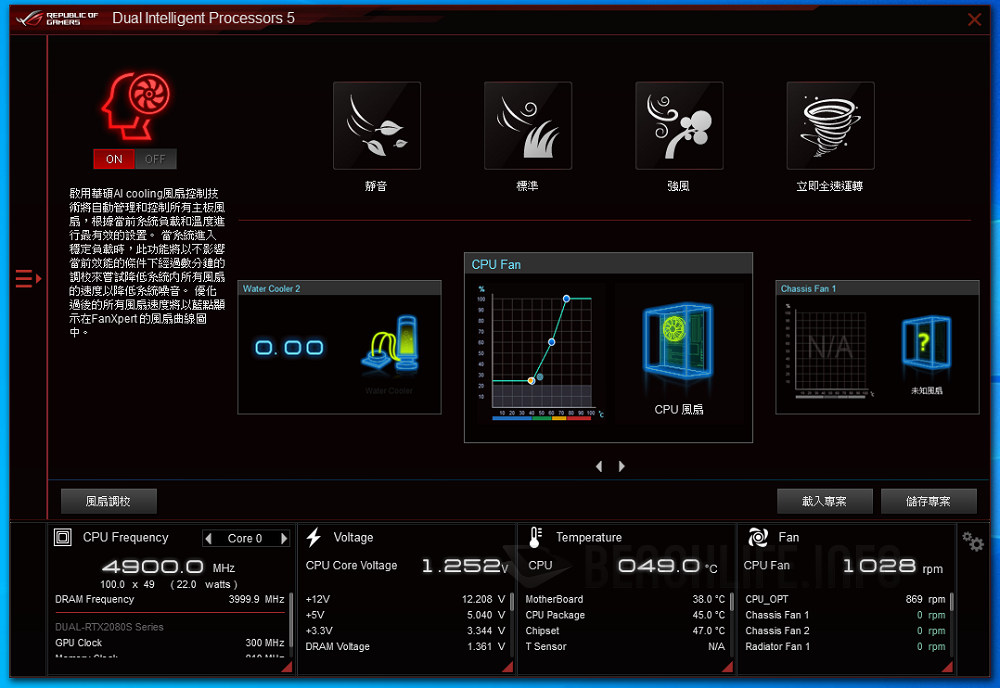Click the right arrow to view the next fan
The image size is (1000, 688).
click(x=621, y=465)
